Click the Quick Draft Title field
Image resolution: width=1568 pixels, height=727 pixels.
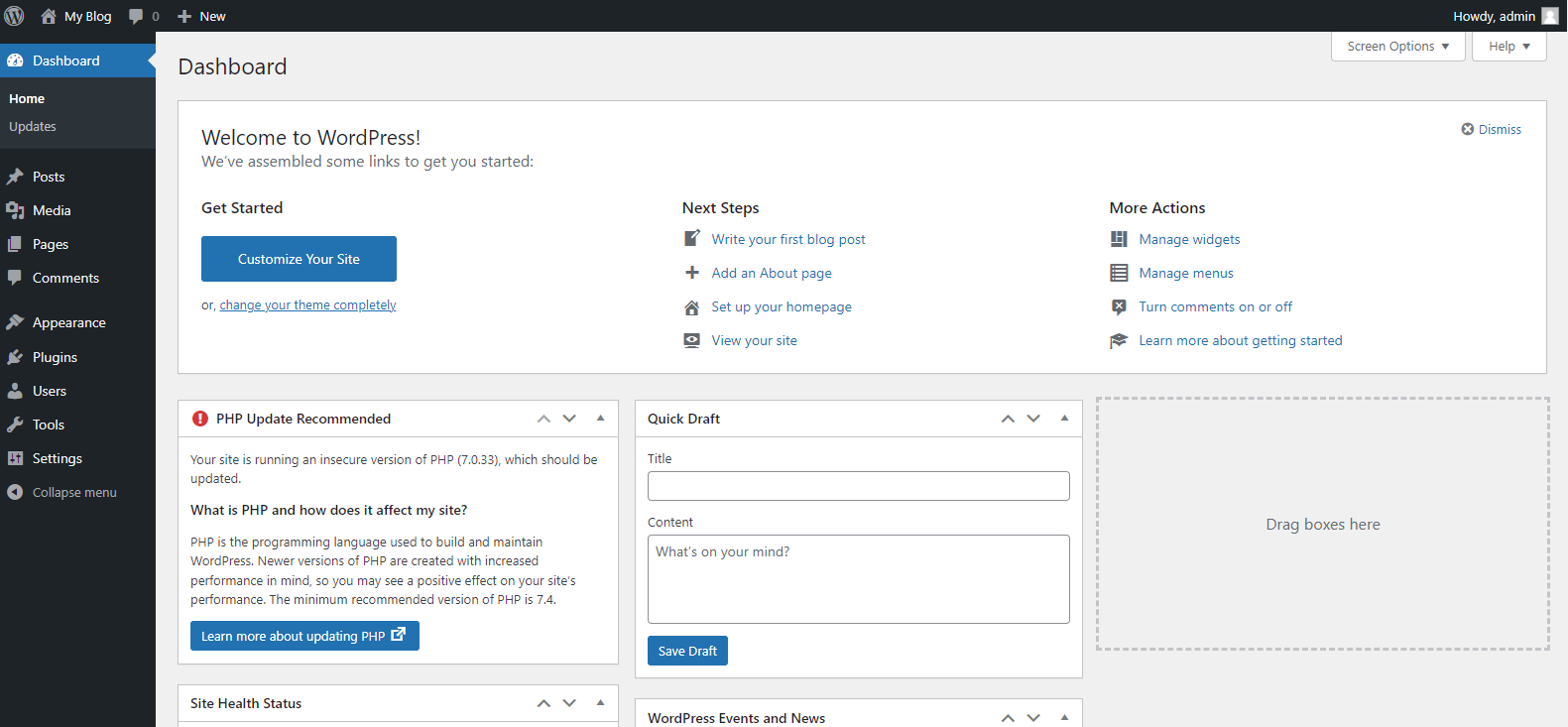[858, 486]
